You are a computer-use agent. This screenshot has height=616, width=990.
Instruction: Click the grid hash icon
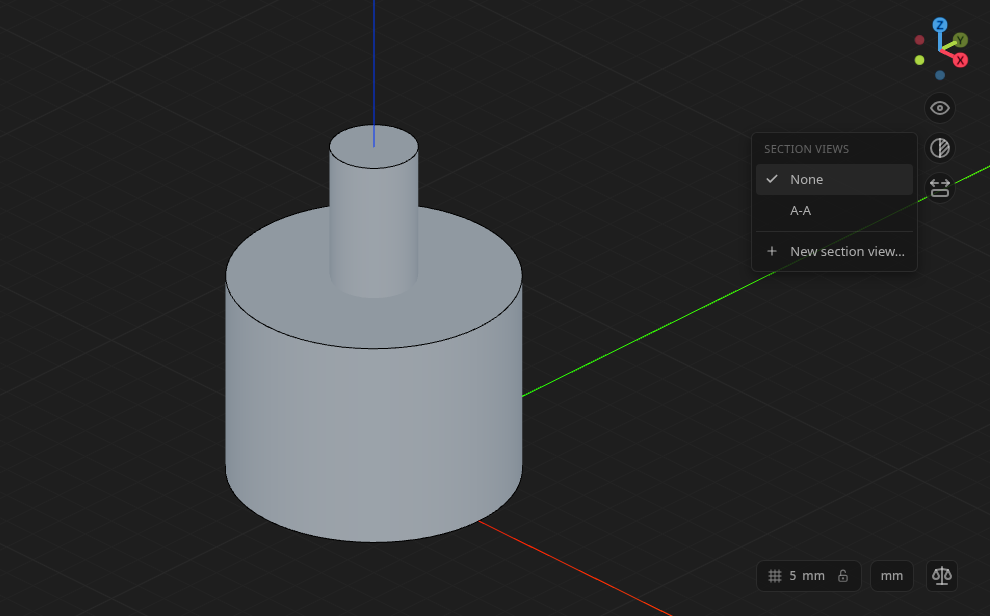(775, 576)
